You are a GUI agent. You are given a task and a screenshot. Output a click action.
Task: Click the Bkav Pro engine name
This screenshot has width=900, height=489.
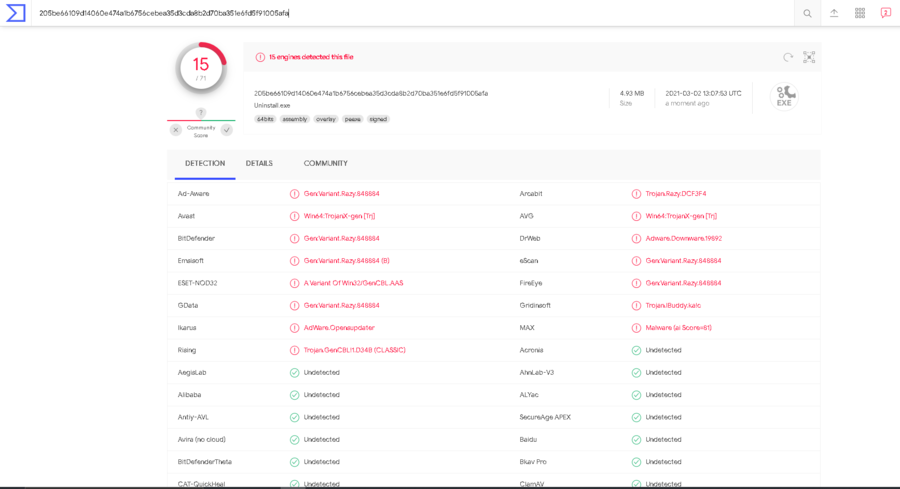coord(533,463)
